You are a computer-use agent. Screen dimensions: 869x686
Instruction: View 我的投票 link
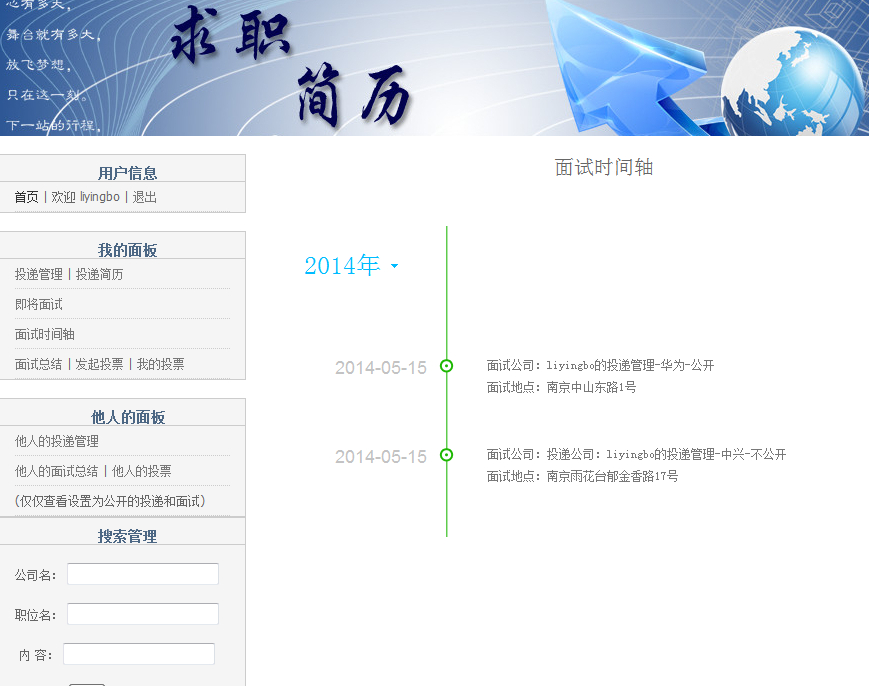161,364
